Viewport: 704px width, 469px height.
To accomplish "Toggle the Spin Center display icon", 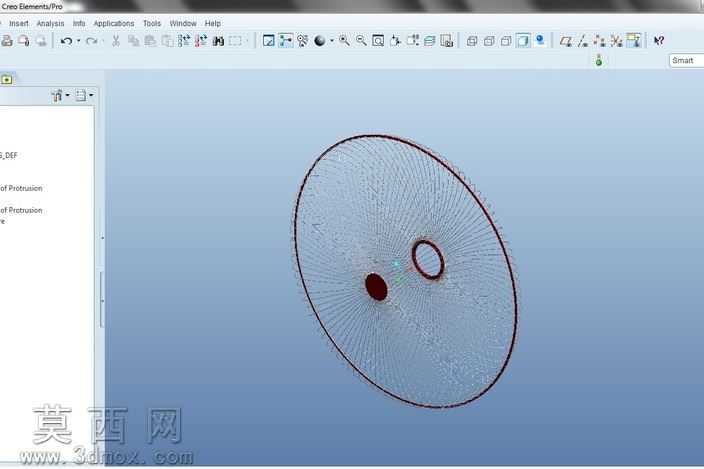I will (286, 41).
